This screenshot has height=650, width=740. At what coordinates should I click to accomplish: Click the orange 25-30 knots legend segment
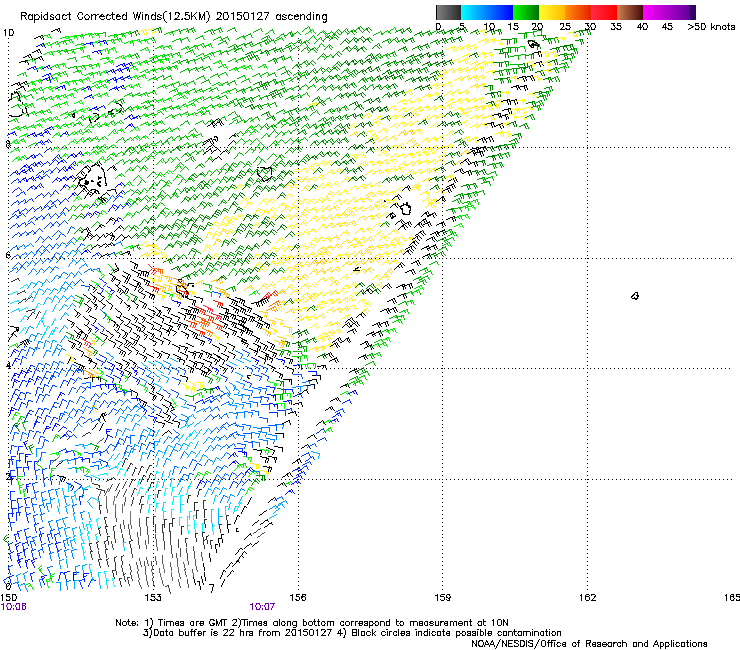click(578, 12)
